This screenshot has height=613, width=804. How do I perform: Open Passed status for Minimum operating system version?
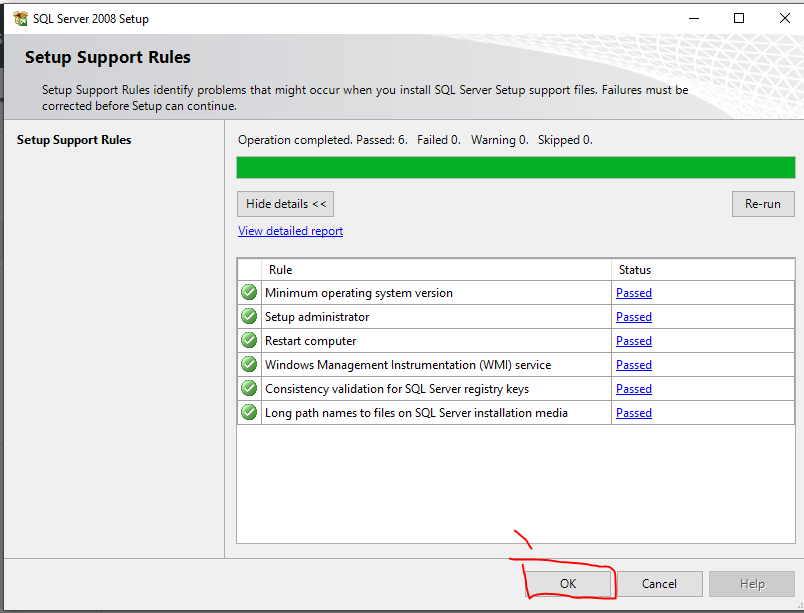click(x=634, y=293)
